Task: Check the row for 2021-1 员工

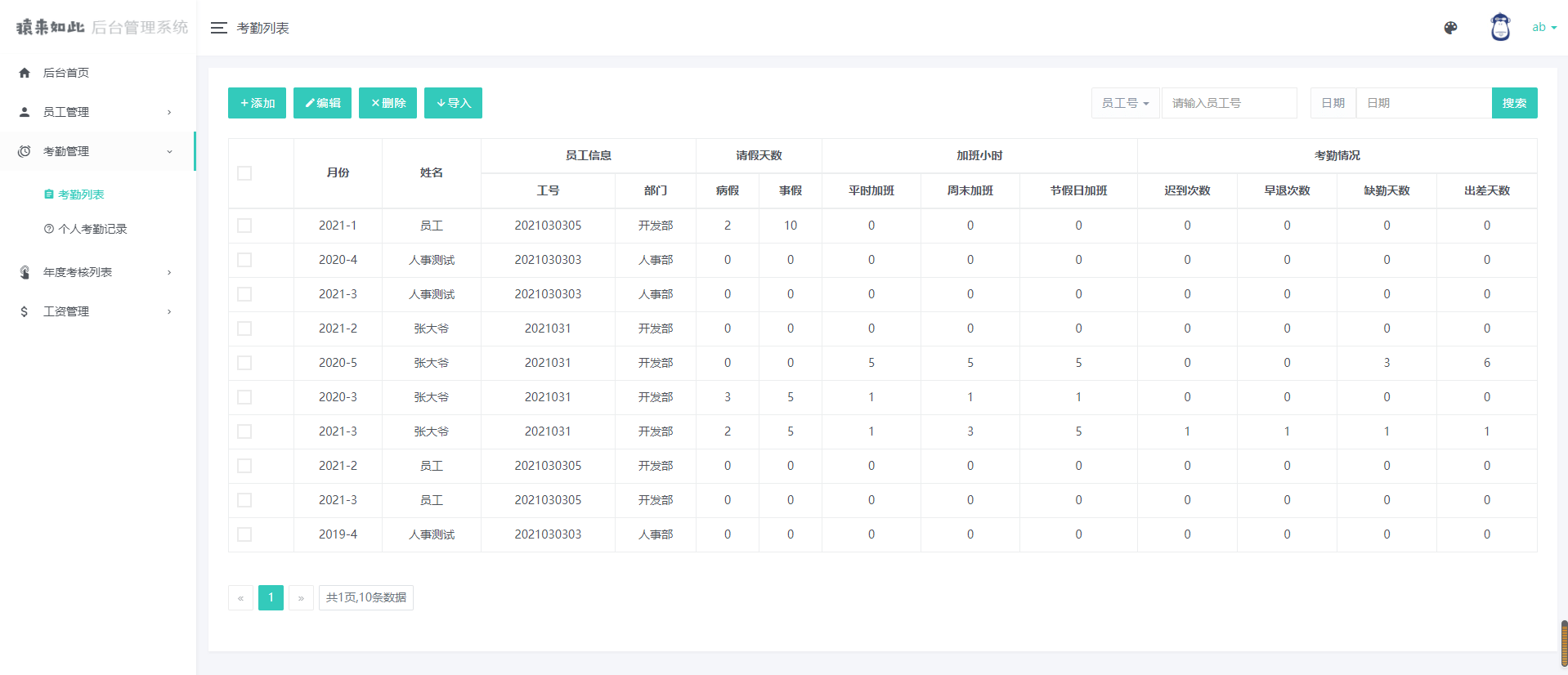Action: tap(244, 226)
